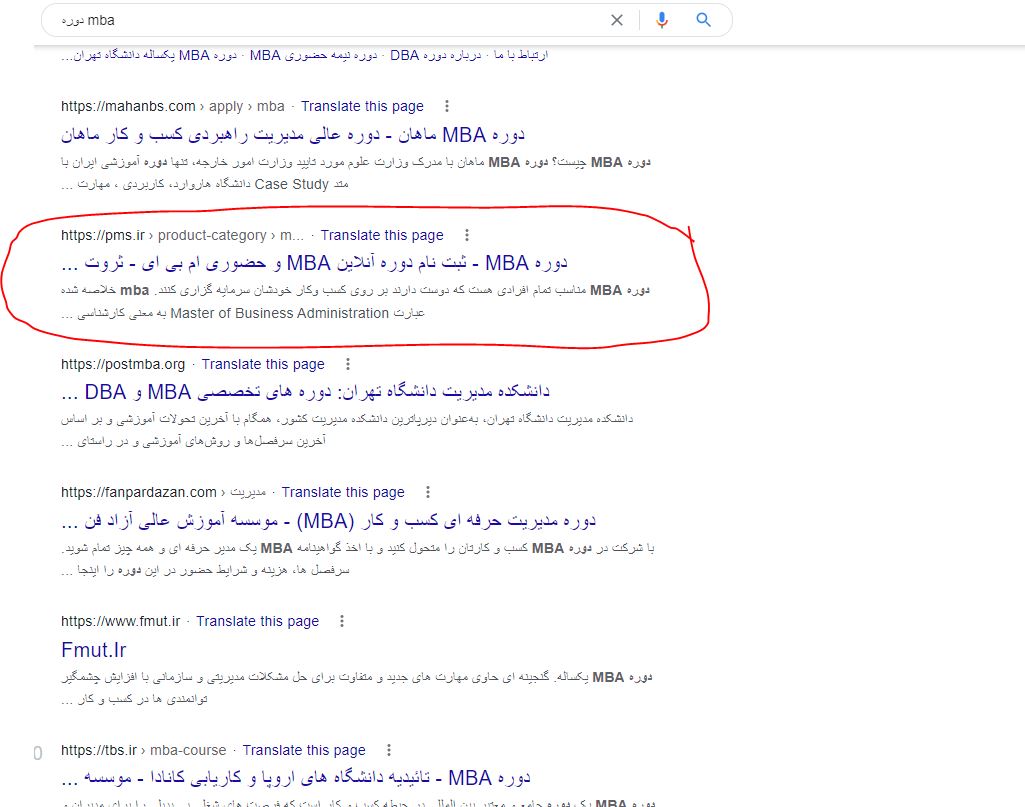This screenshot has height=807, width=1025.
Task: Click snippet text Master of Business Administration
Action: tap(280, 314)
